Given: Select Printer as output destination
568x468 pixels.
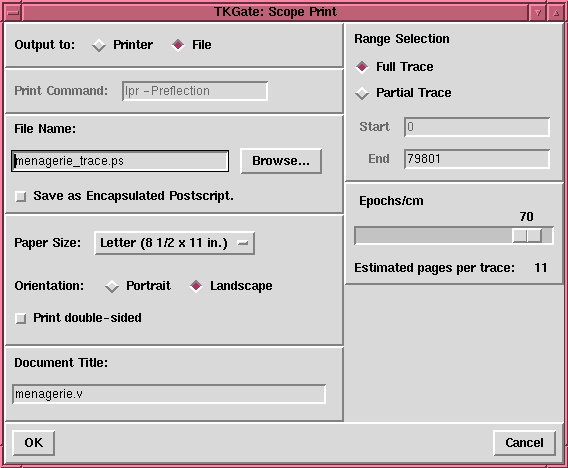Looking at the screenshot, I should (99, 45).
